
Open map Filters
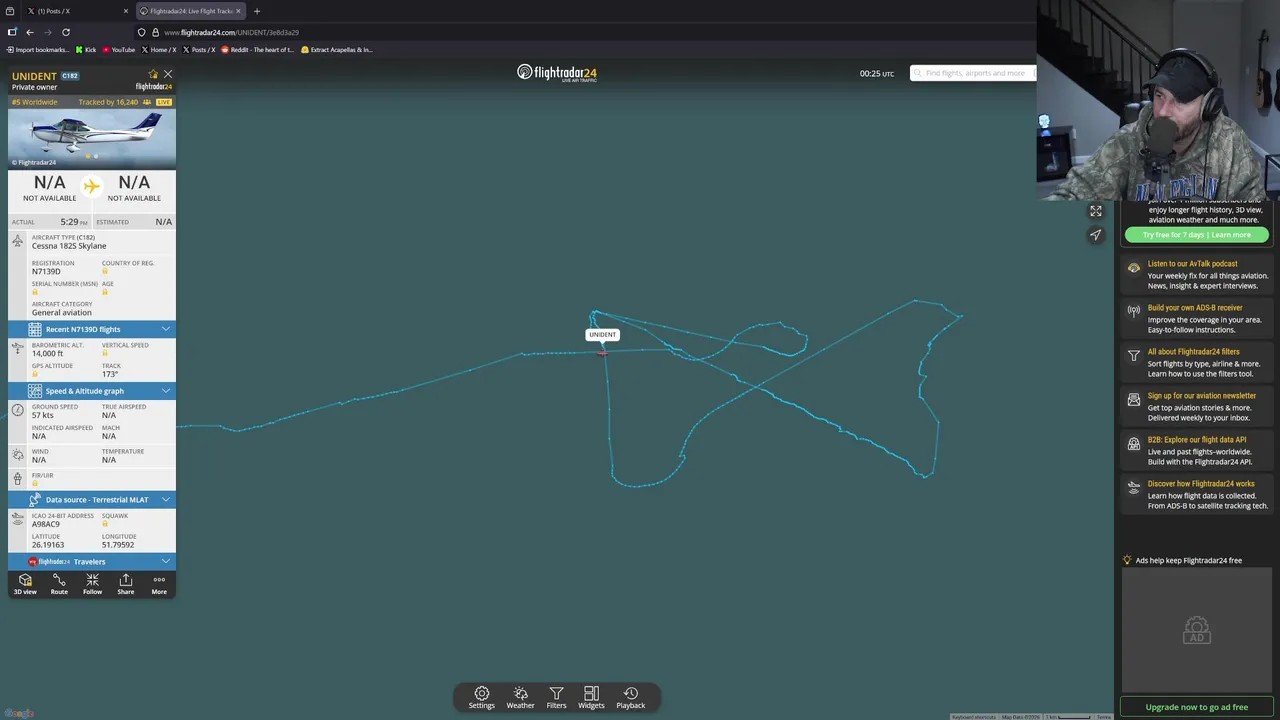(x=556, y=698)
